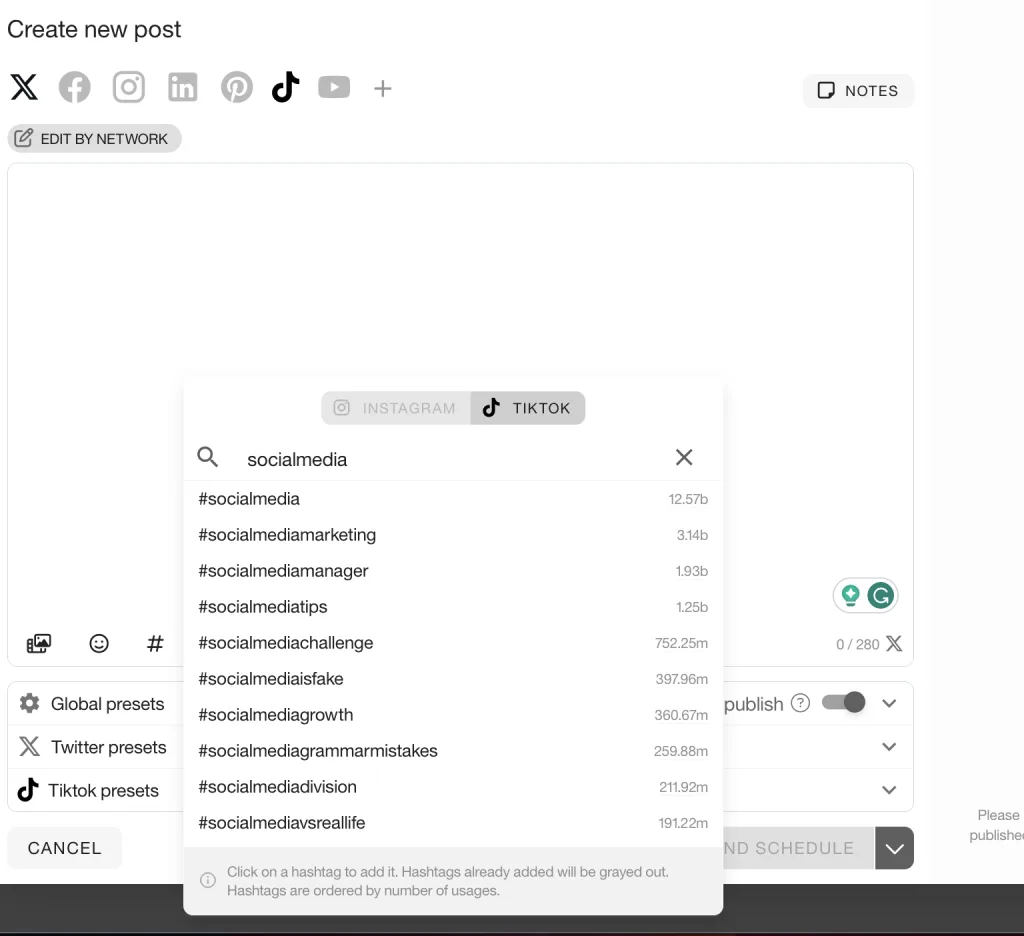
Task: Click the Twitter presets X icon
Action: [29, 747]
